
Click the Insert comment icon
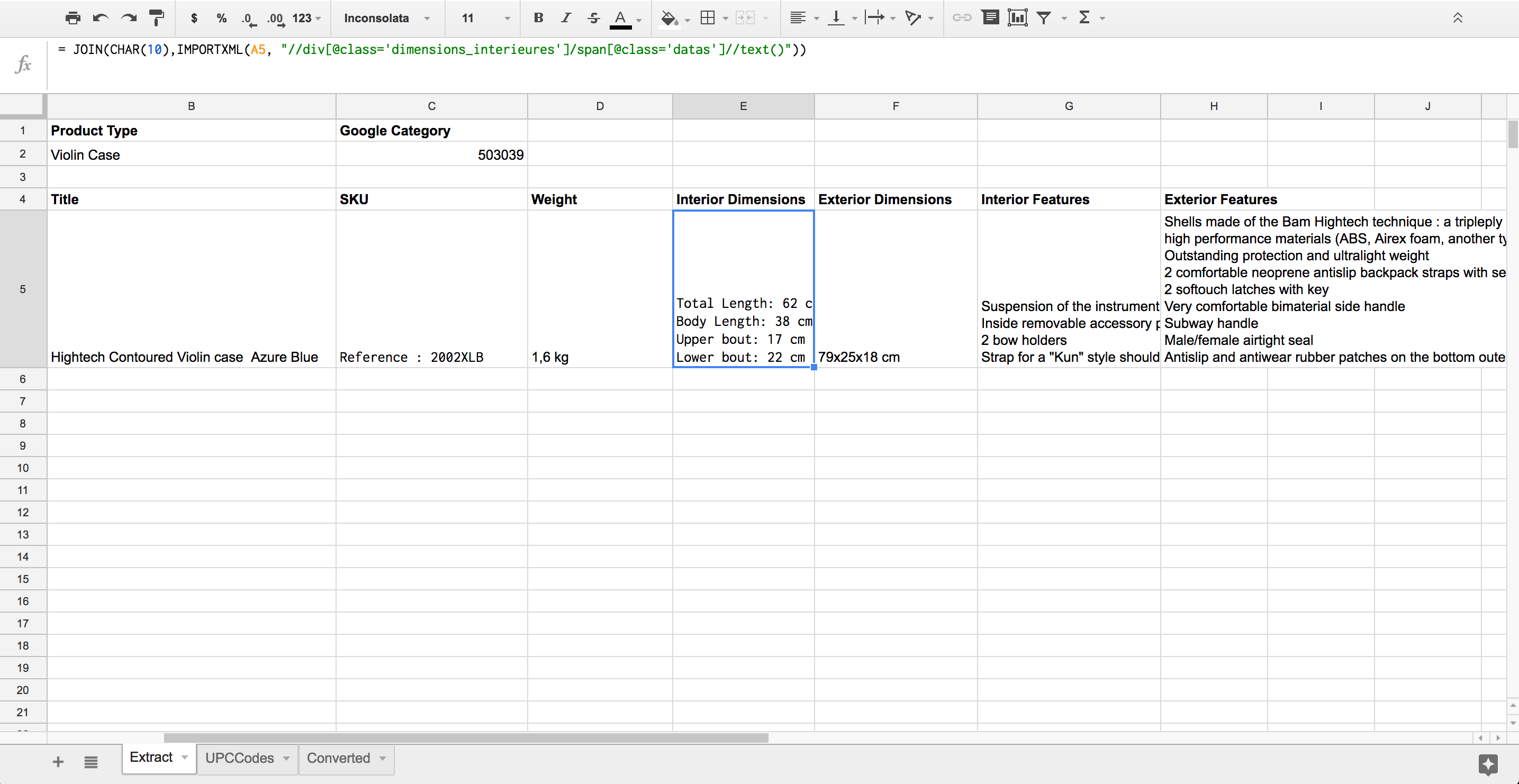click(991, 17)
